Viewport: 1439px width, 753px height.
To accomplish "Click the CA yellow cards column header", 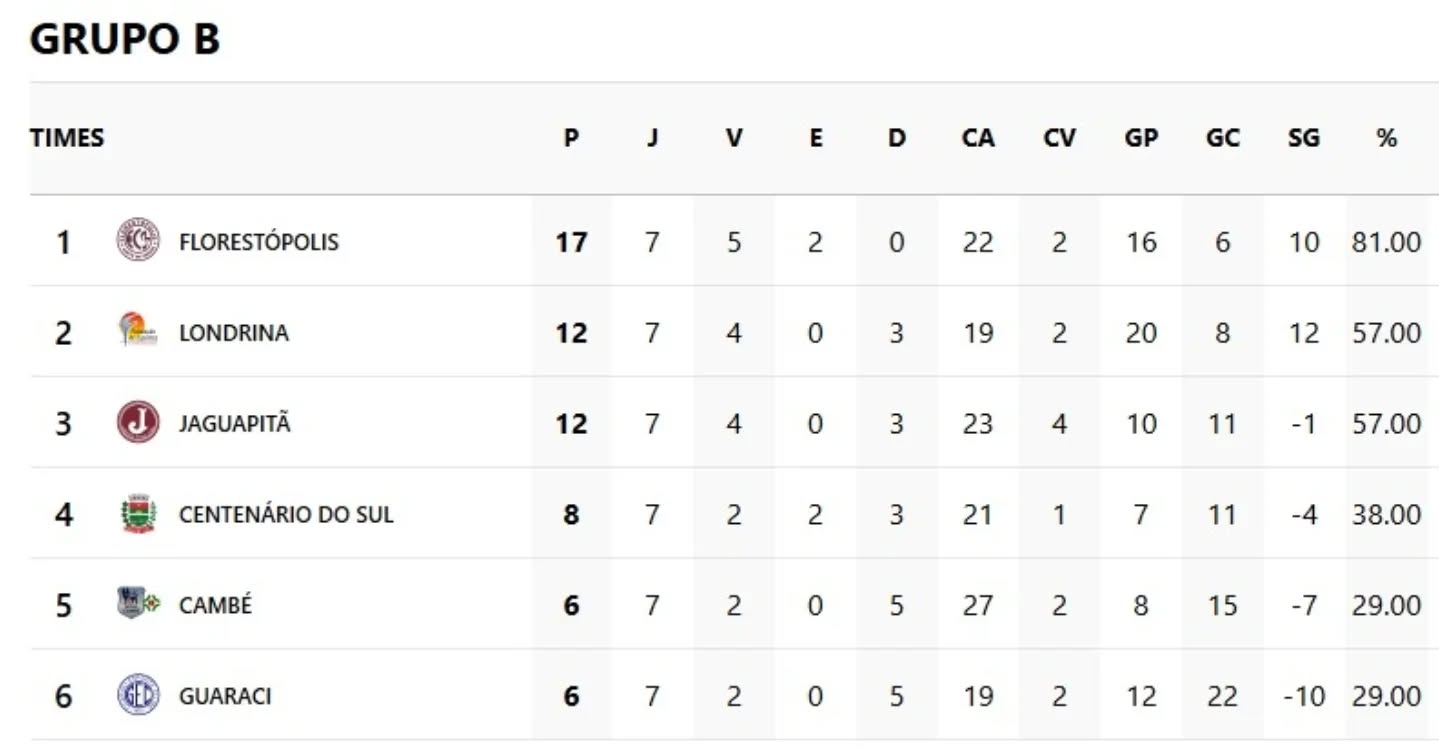I will tap(978, 138).
